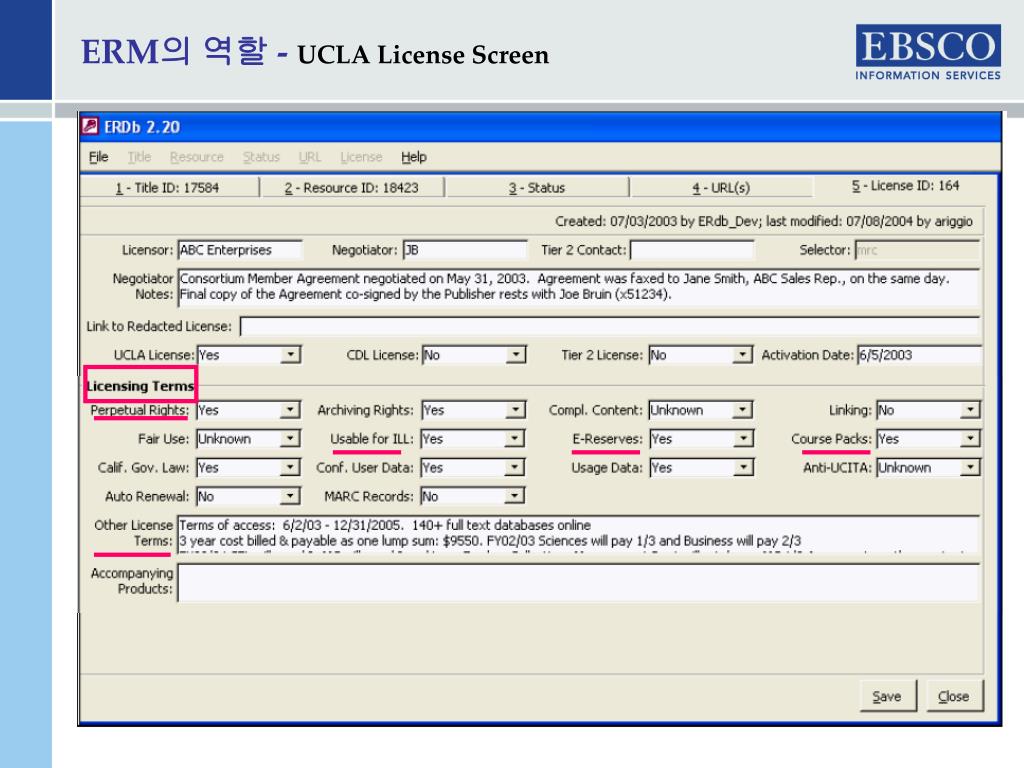The image size is (1024, 768).
Task: Open the grayed License menu
Action: pyautogui.click(x=361, y=157)
